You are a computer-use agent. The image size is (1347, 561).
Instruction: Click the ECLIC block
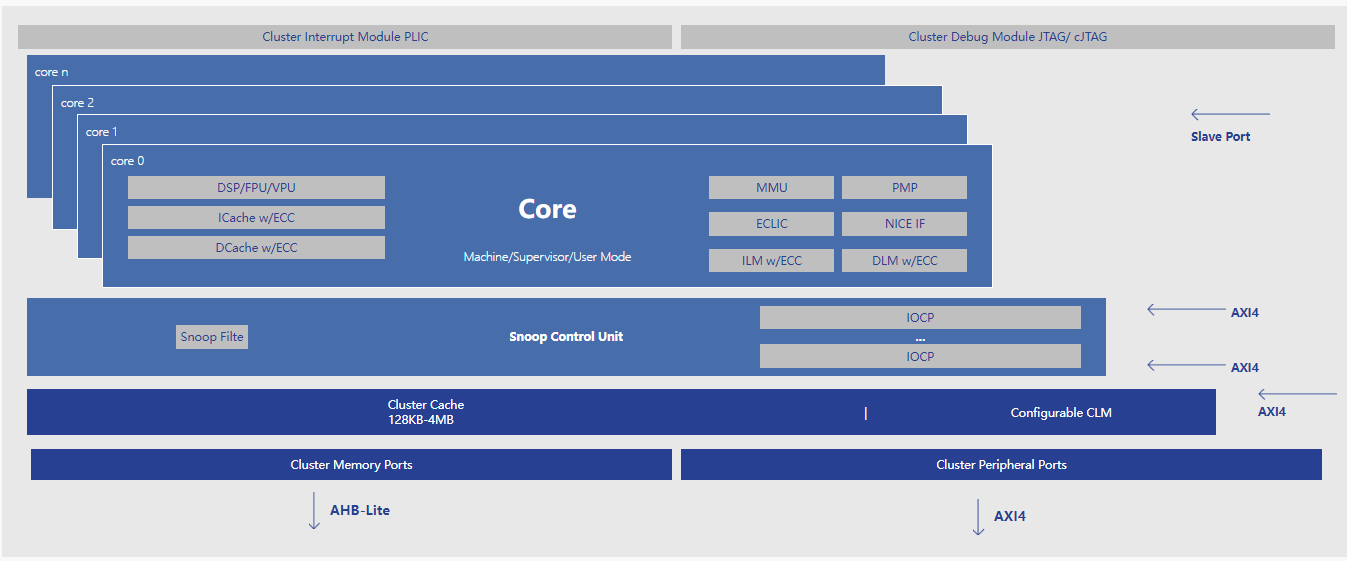(x=771, y=224)
